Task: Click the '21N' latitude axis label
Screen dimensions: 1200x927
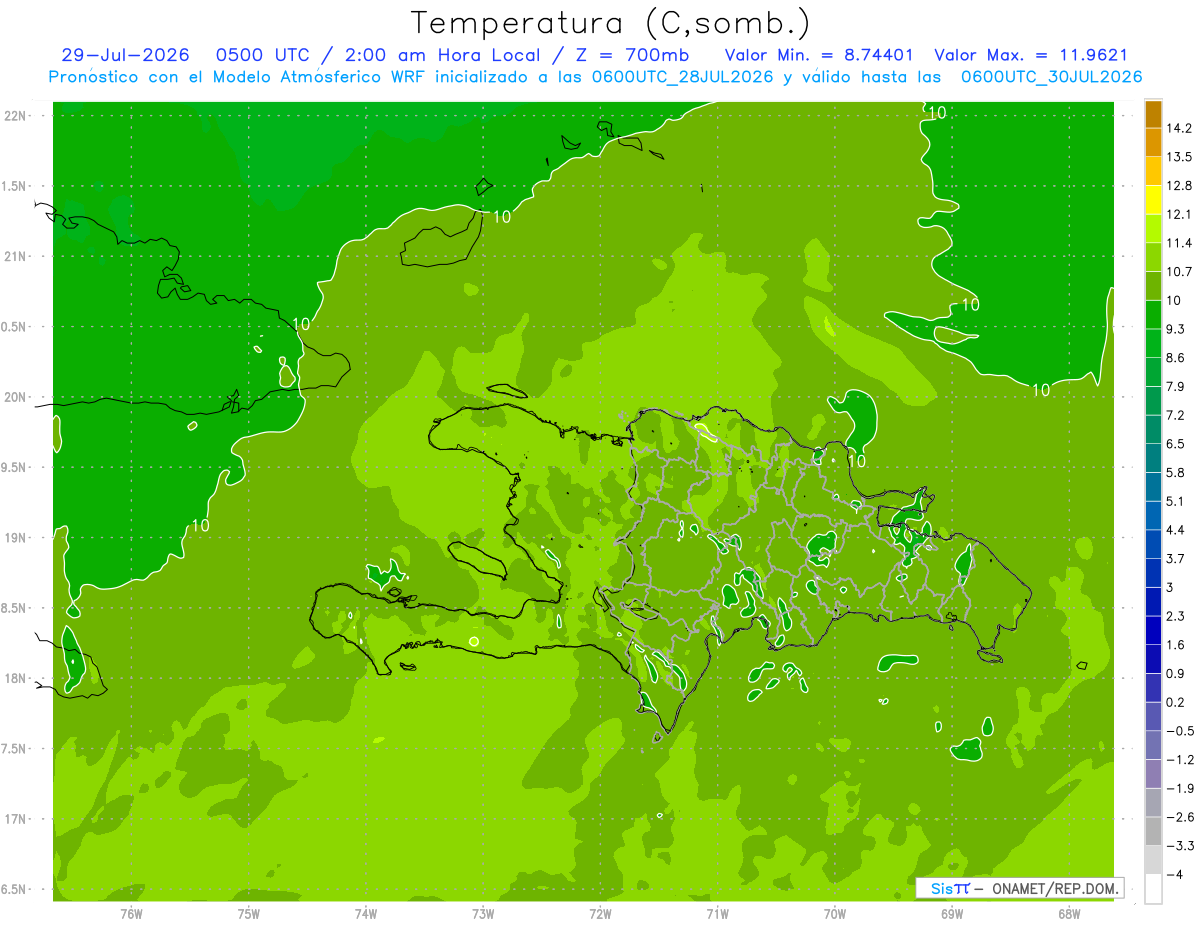Action: (15, 256)
